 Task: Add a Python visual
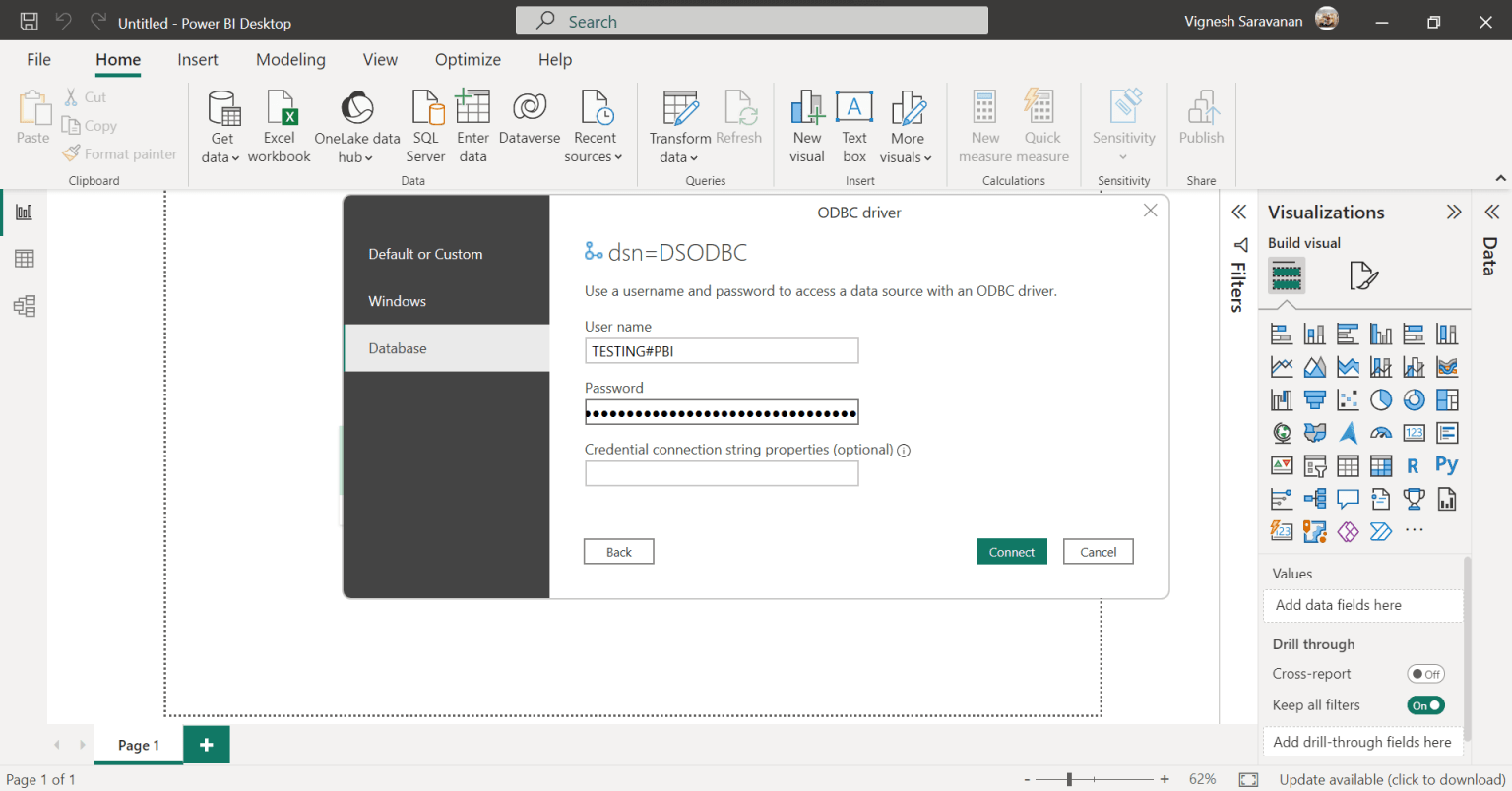(1446, 465)
